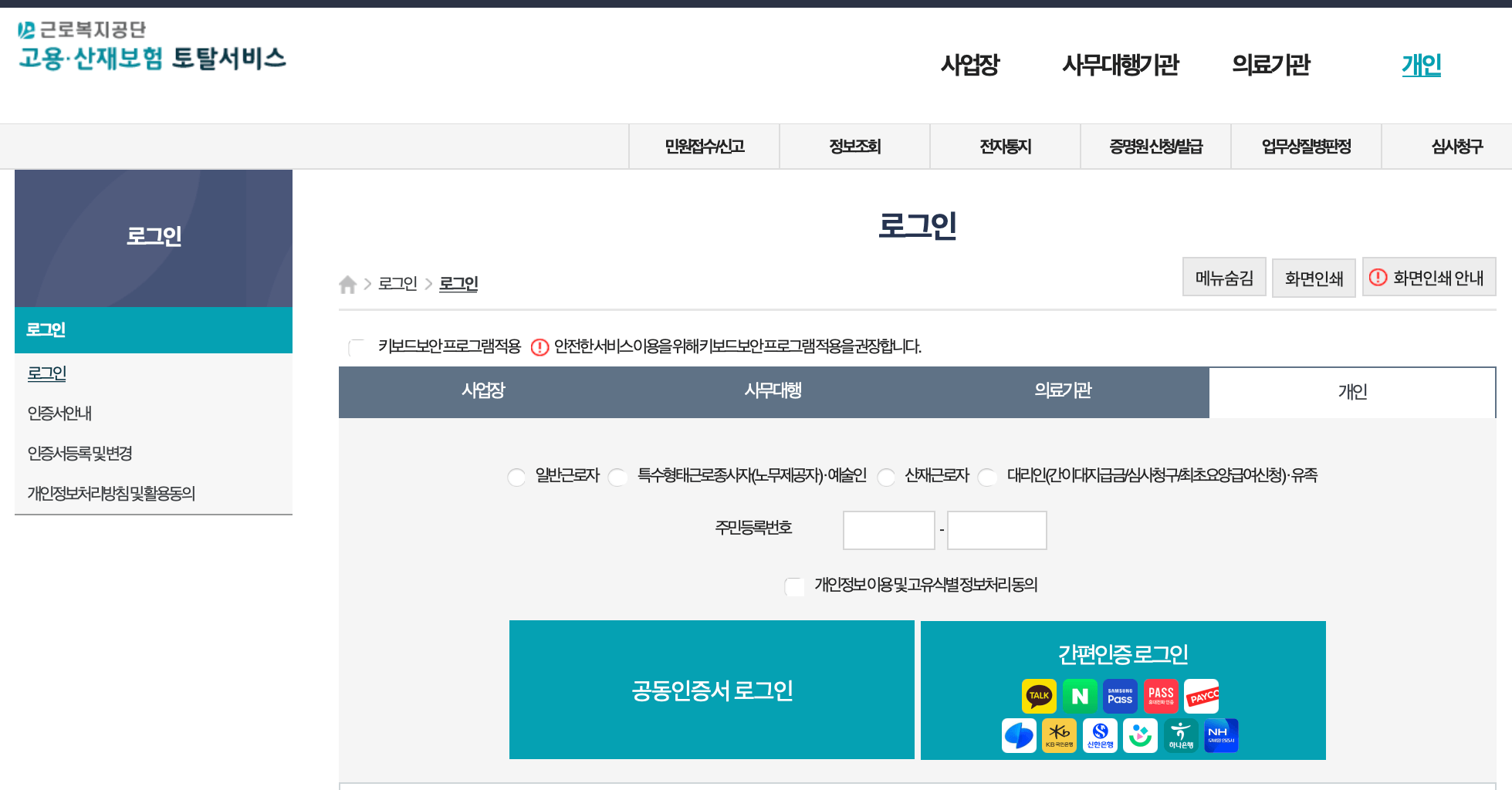This screenshot has height=790, width=1512.
Task: Open the 민원접수/신고 menu
Action: pyautogui.click(x=704, y=147)
